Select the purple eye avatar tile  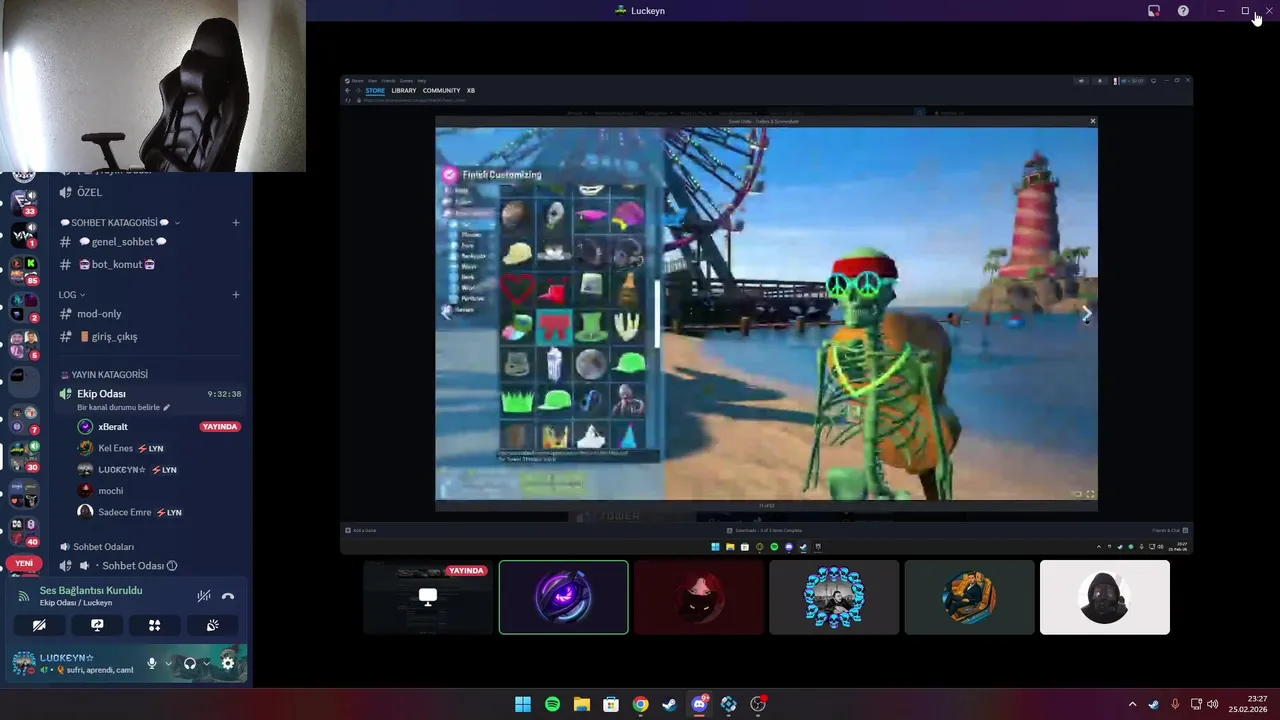[564, 597]
